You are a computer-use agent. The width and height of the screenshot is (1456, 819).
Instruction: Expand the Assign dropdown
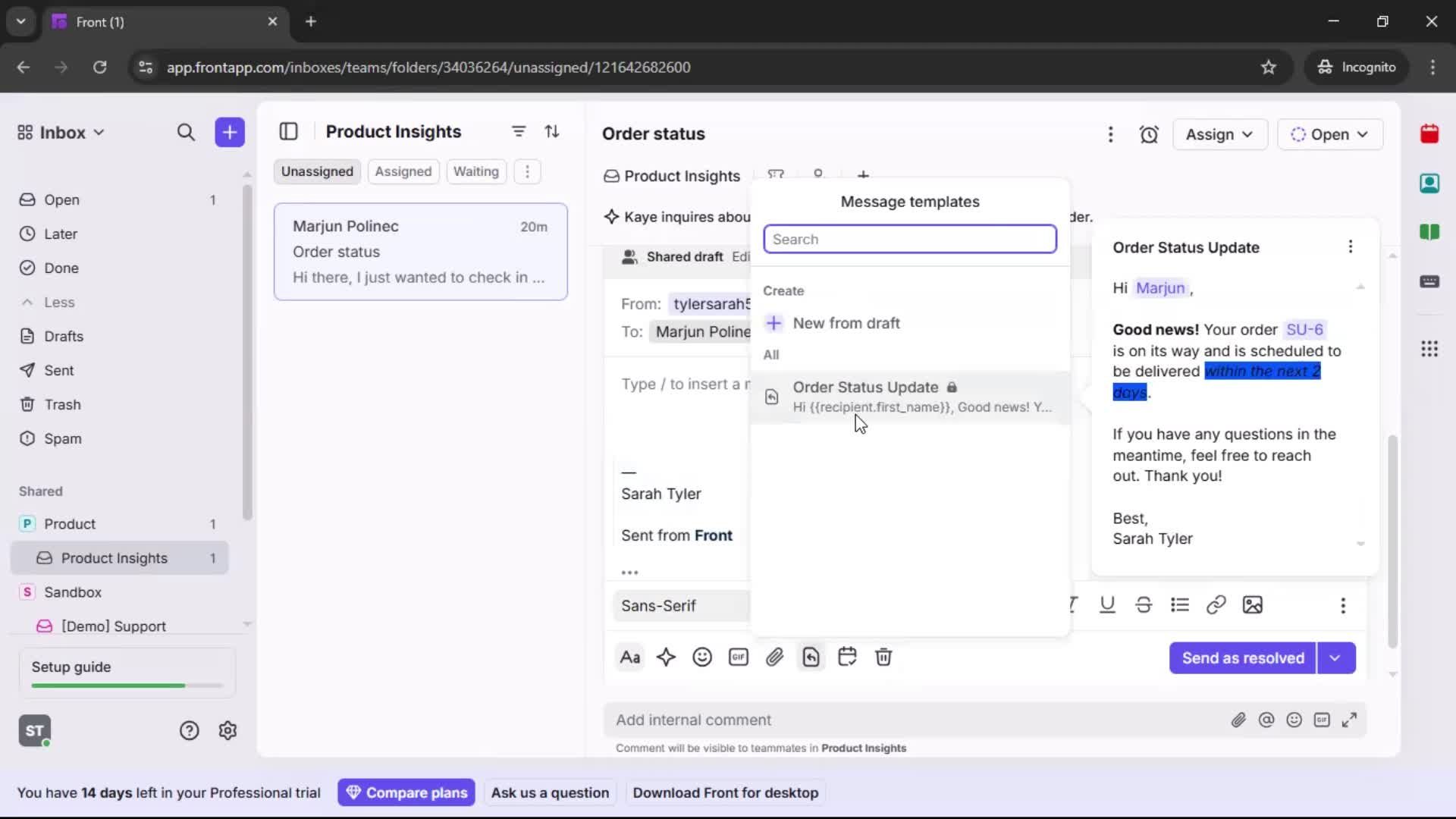1220,134
